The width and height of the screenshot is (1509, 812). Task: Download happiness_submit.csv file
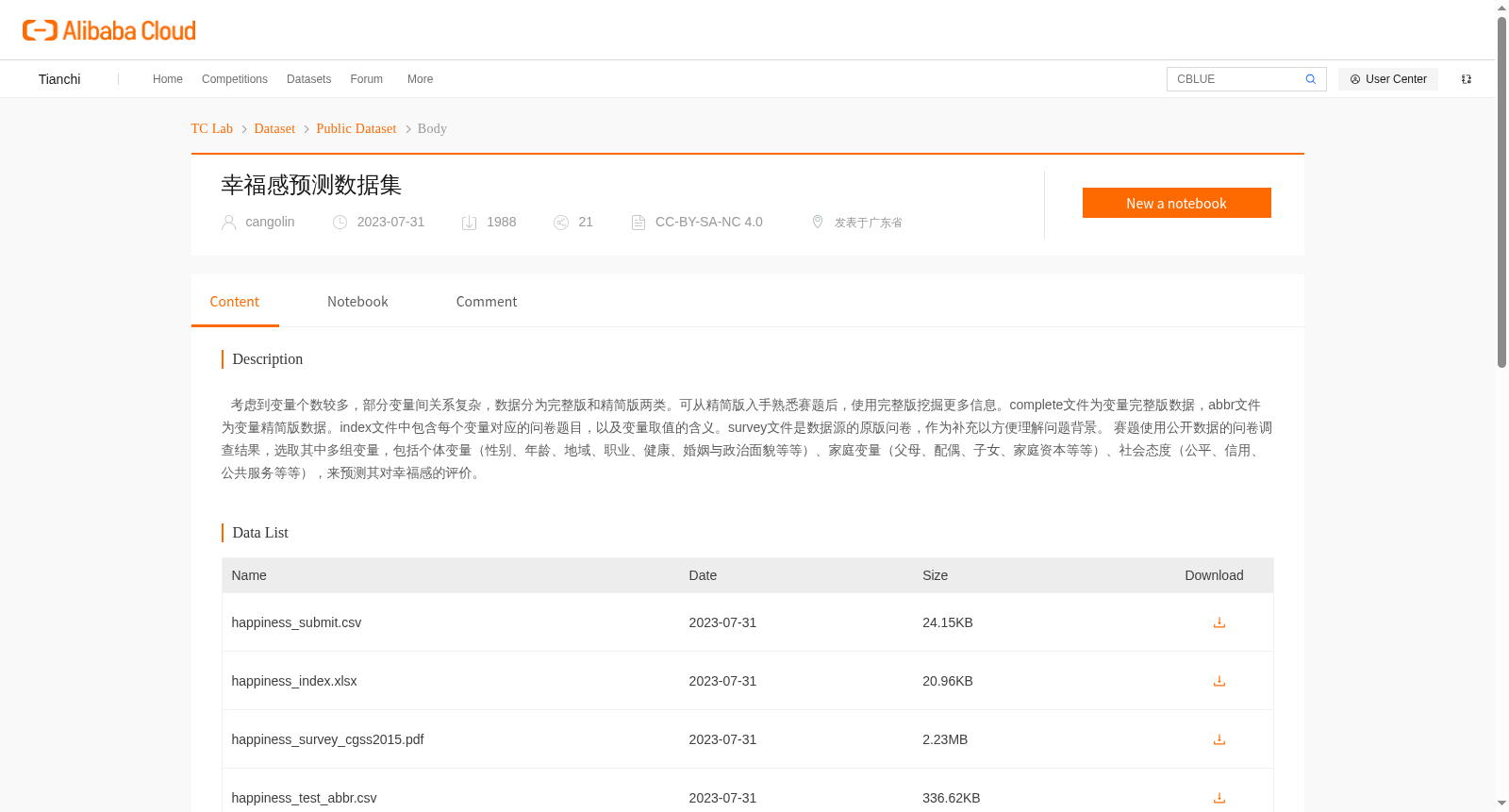(x=1219, y=622)
